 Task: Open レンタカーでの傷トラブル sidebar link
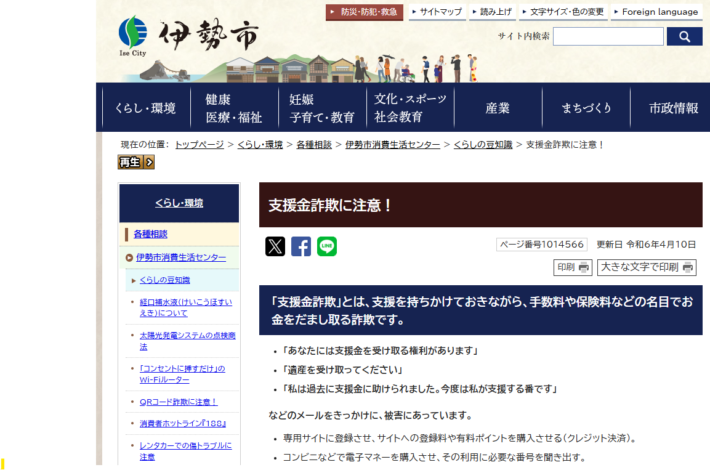point(185,451)
